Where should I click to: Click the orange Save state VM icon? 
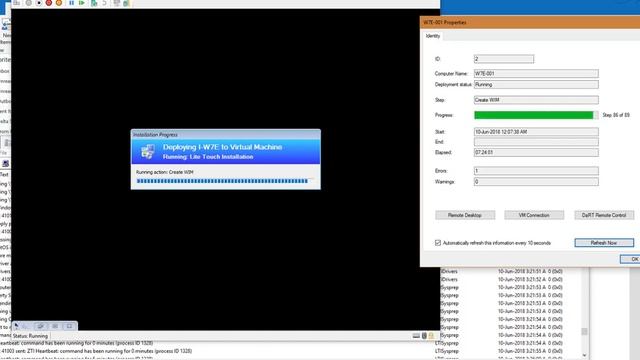coord(59,3)
